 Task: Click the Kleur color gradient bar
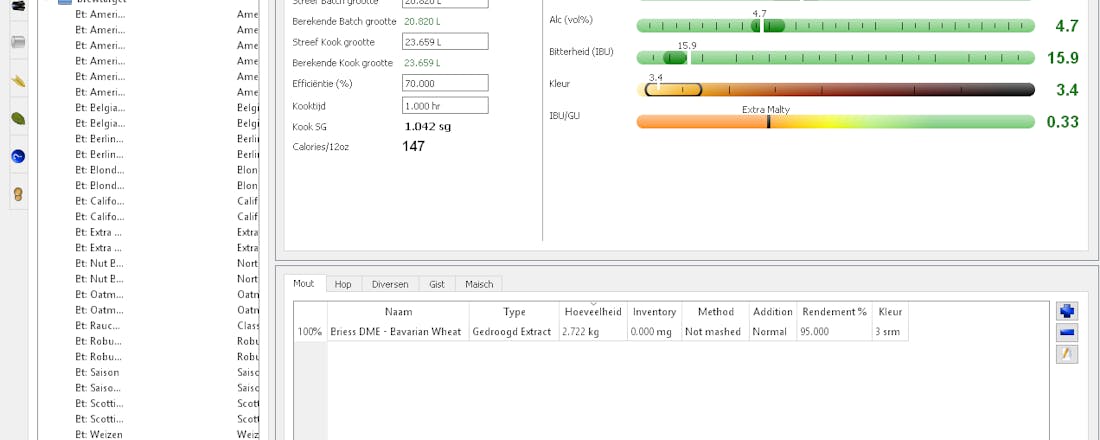[836, 90]
